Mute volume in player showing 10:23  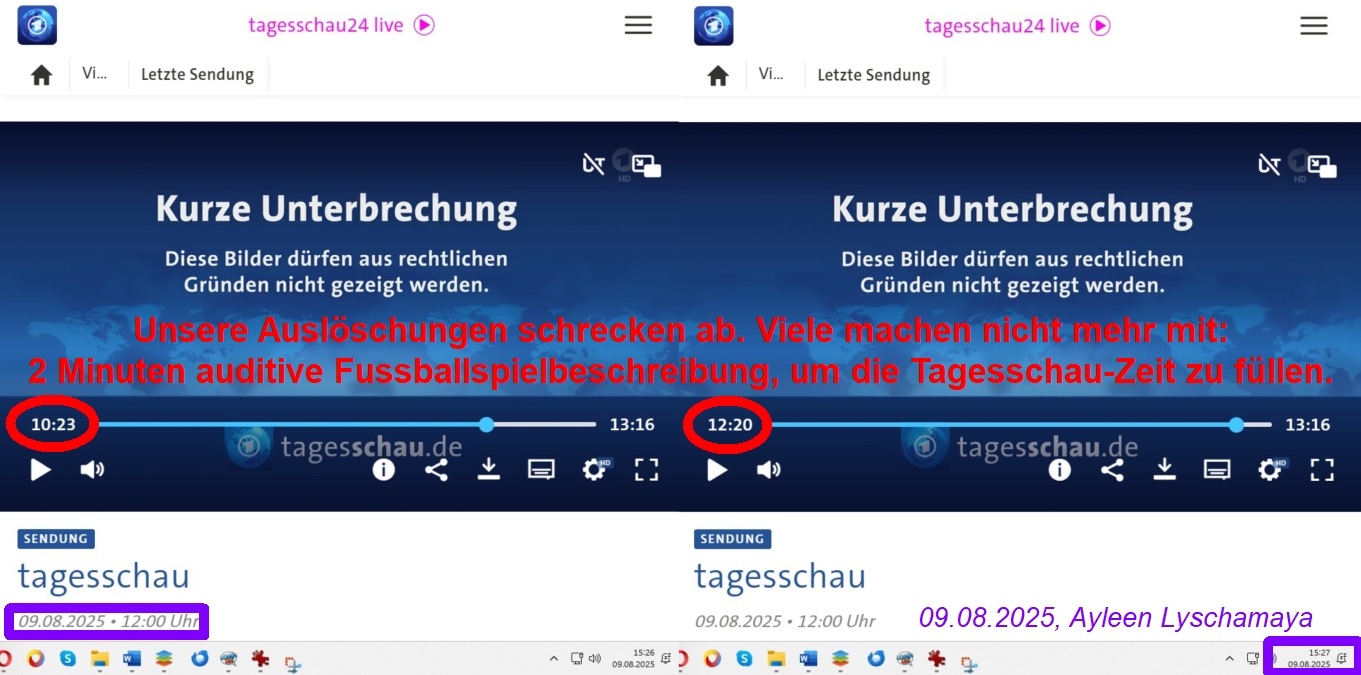(x=92, y=469)
